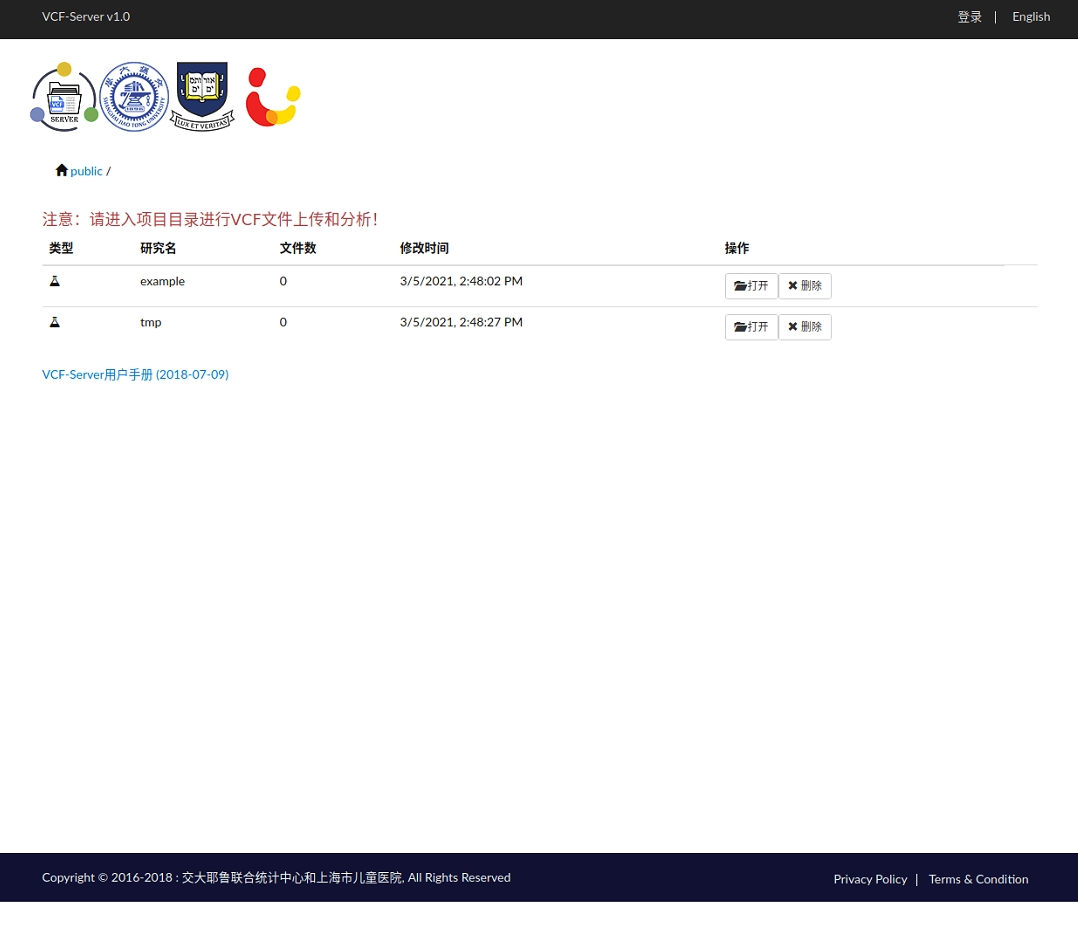Open the tmp study name link
The height and width of the screenshot is (939, 1078).
[150, 322]
